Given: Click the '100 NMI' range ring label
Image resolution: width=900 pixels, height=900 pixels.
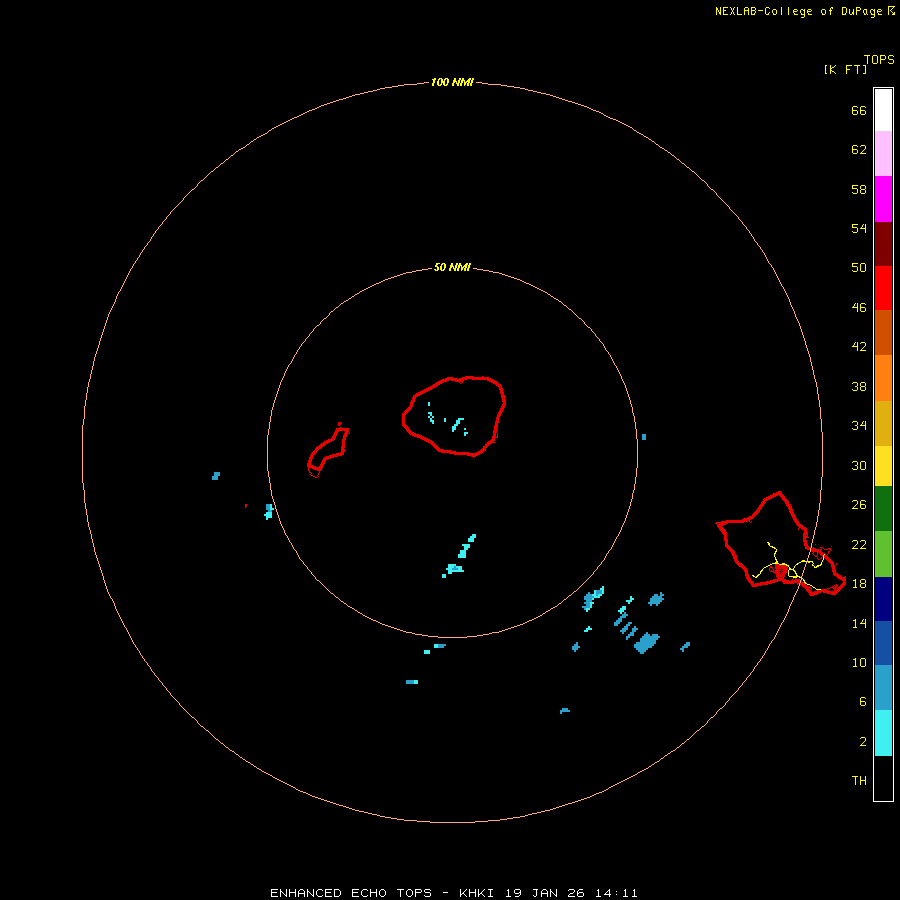Looking at the screenshot, I should click(452, 82).
